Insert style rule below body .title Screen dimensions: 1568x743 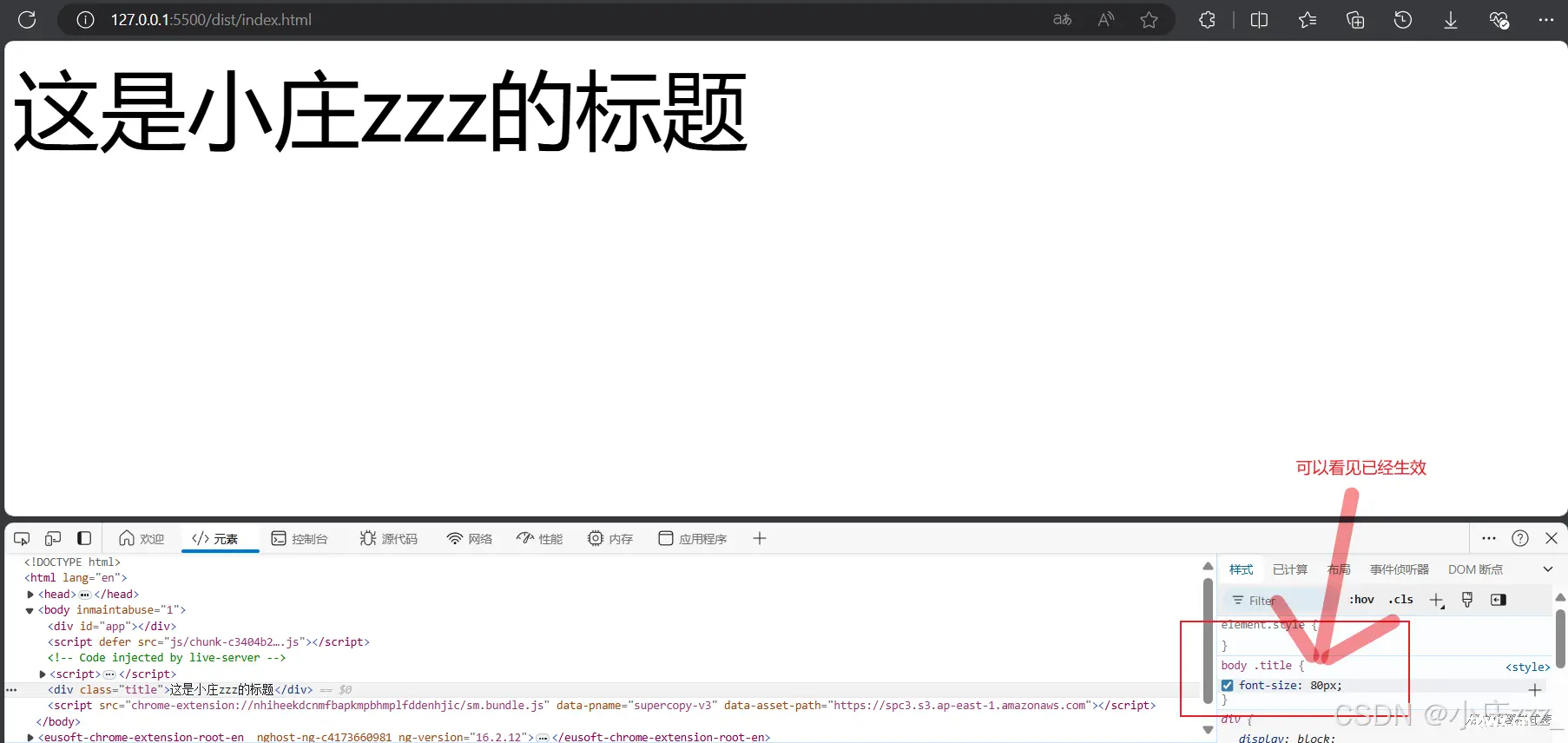click(1535, 690)
